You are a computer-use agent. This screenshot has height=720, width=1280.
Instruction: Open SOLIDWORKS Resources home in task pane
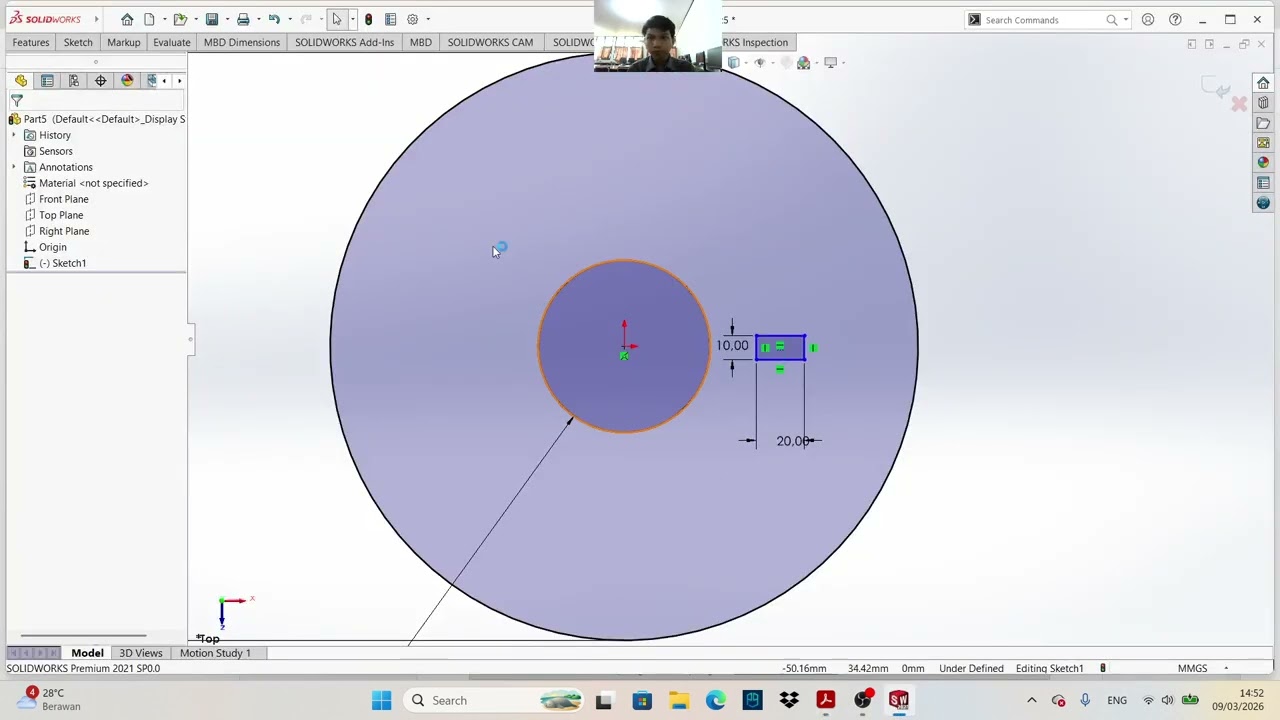pyautogui.click(x=1263, y=83)
